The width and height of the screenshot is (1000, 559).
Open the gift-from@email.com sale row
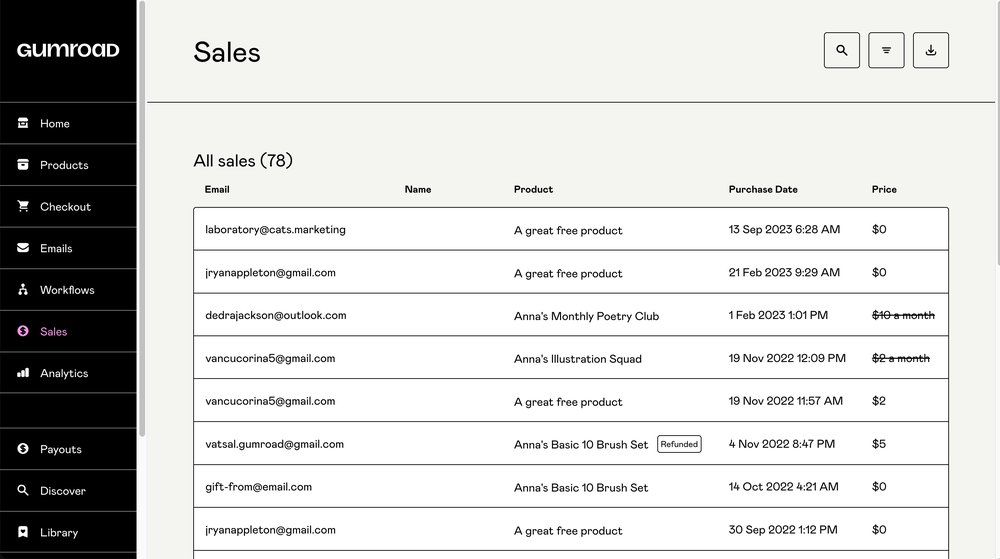[571, 486]
